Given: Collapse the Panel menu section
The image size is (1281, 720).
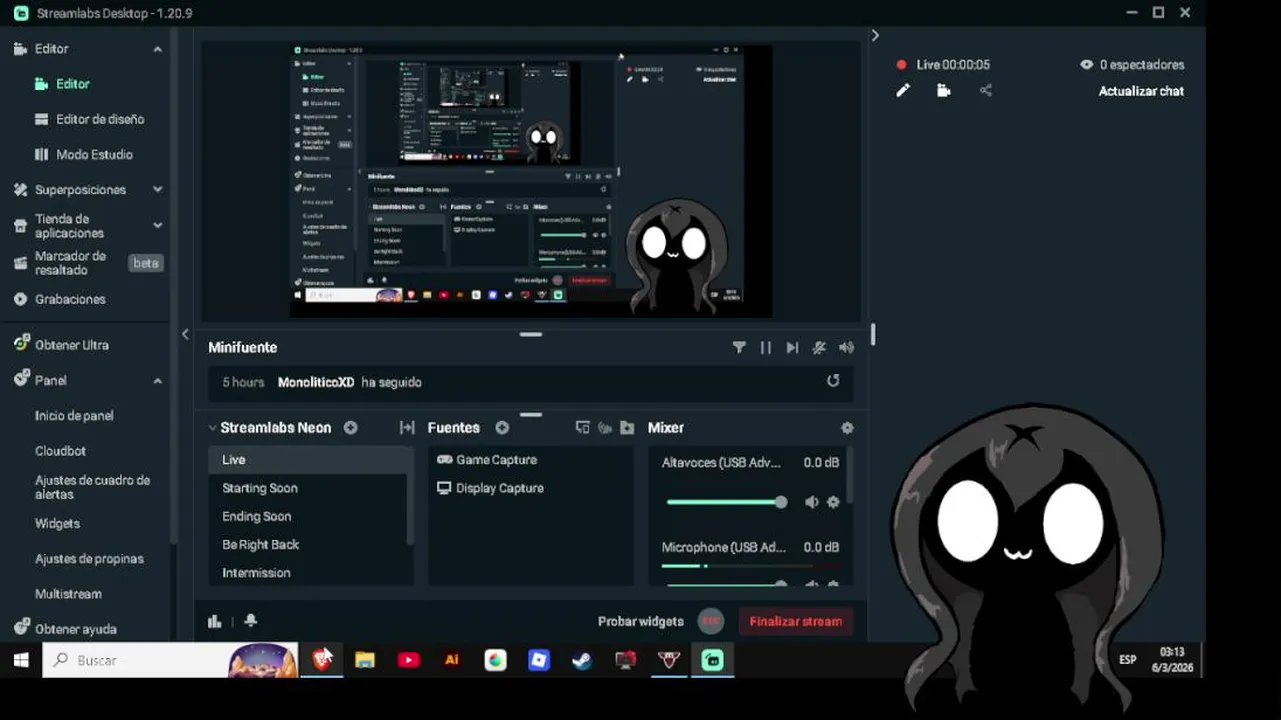Looking at the screenshot, I should pos(157,381).
